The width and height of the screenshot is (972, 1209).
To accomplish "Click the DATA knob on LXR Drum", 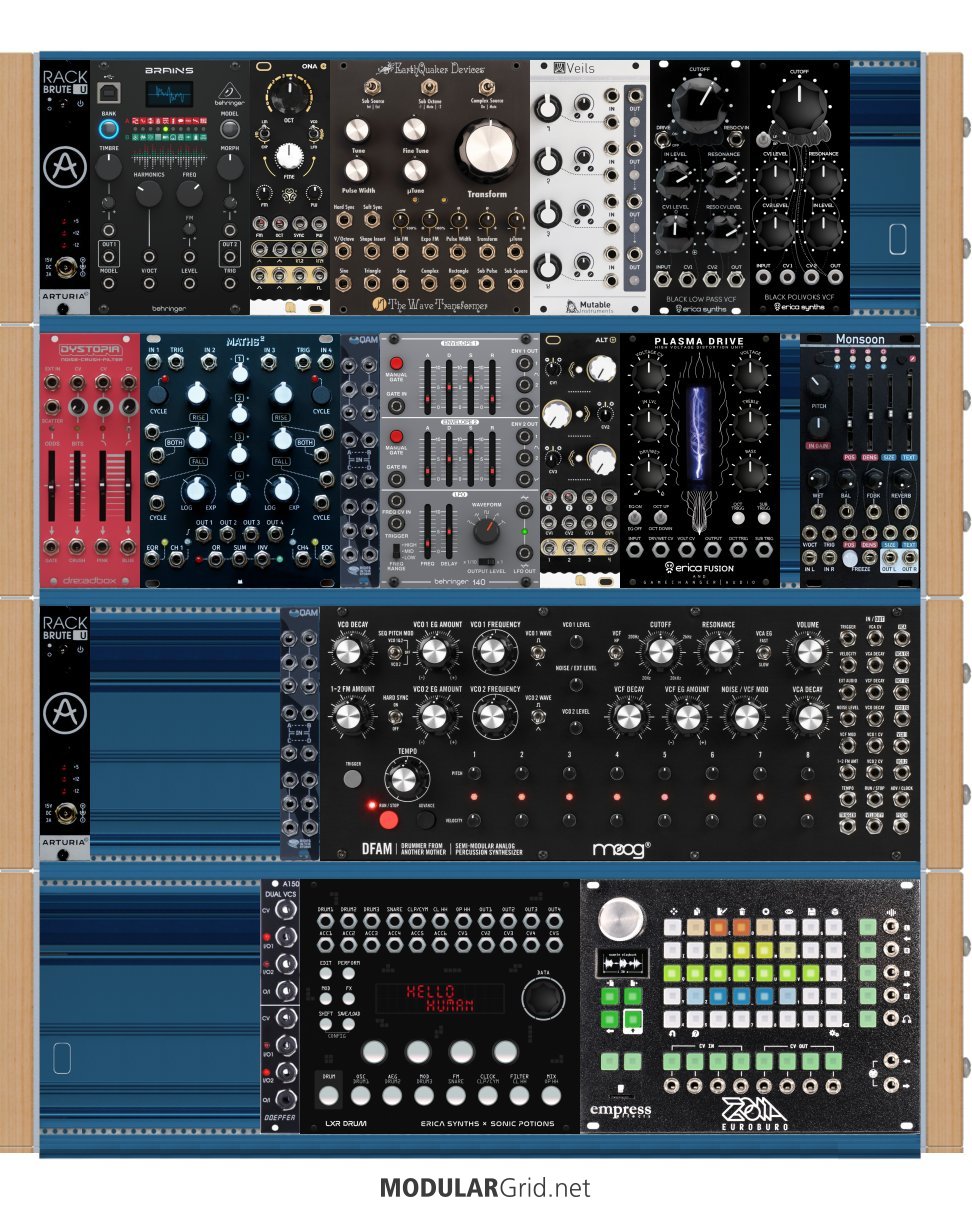I will (x=544, y=997).
